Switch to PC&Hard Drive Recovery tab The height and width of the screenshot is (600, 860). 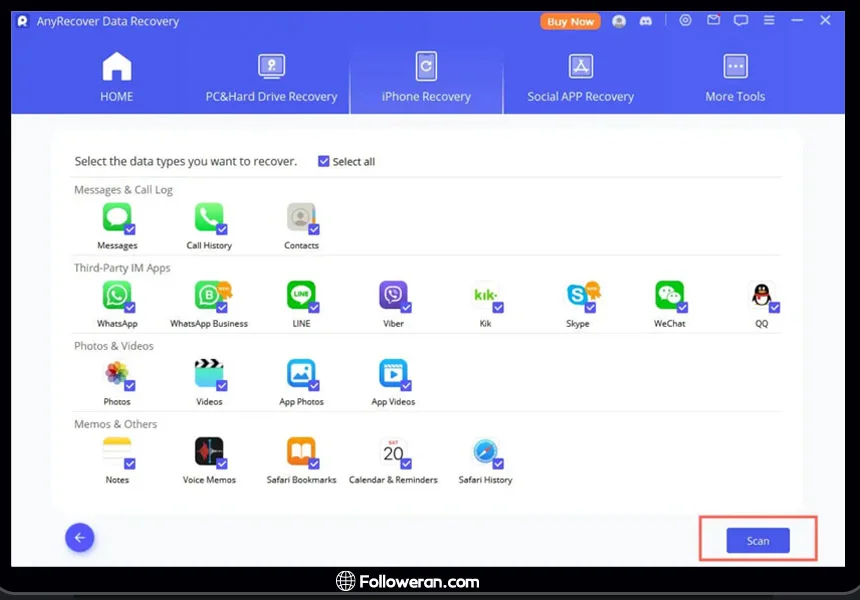271,79
